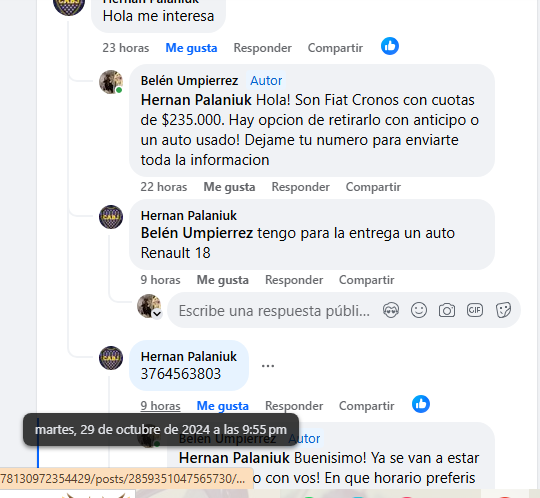
Task: Add a GIF to the reply
Action: 475,310
